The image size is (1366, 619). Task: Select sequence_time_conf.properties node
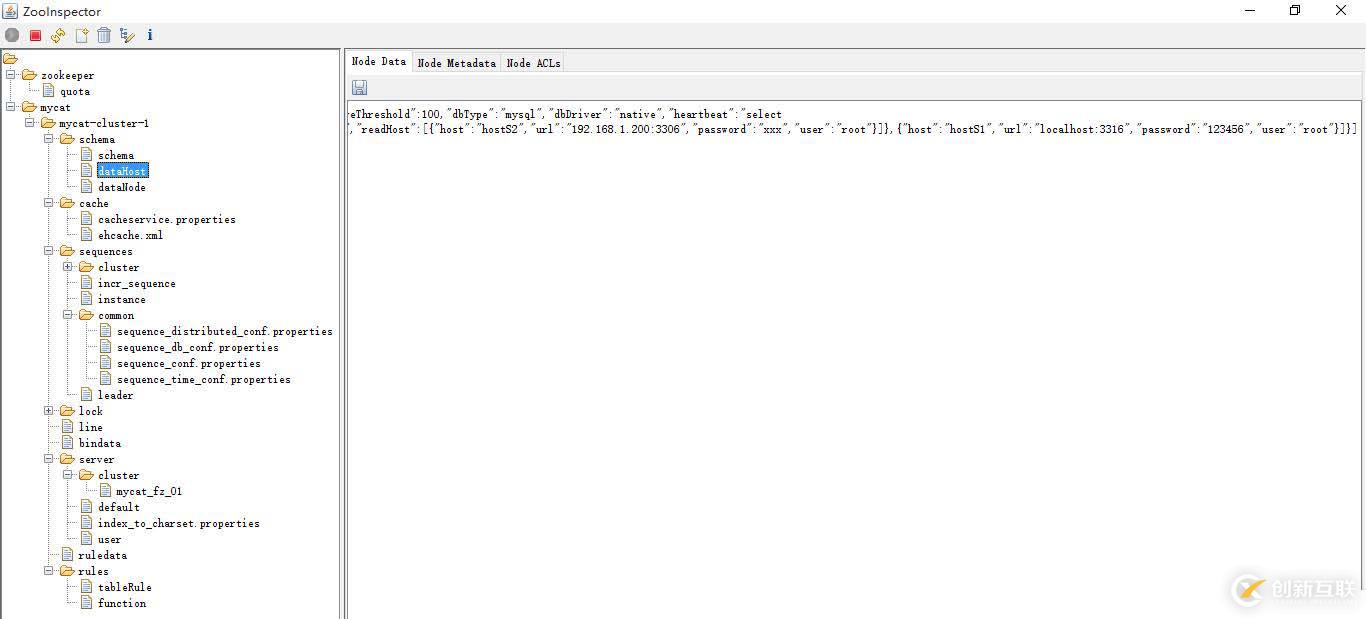[x=204, y=379]
